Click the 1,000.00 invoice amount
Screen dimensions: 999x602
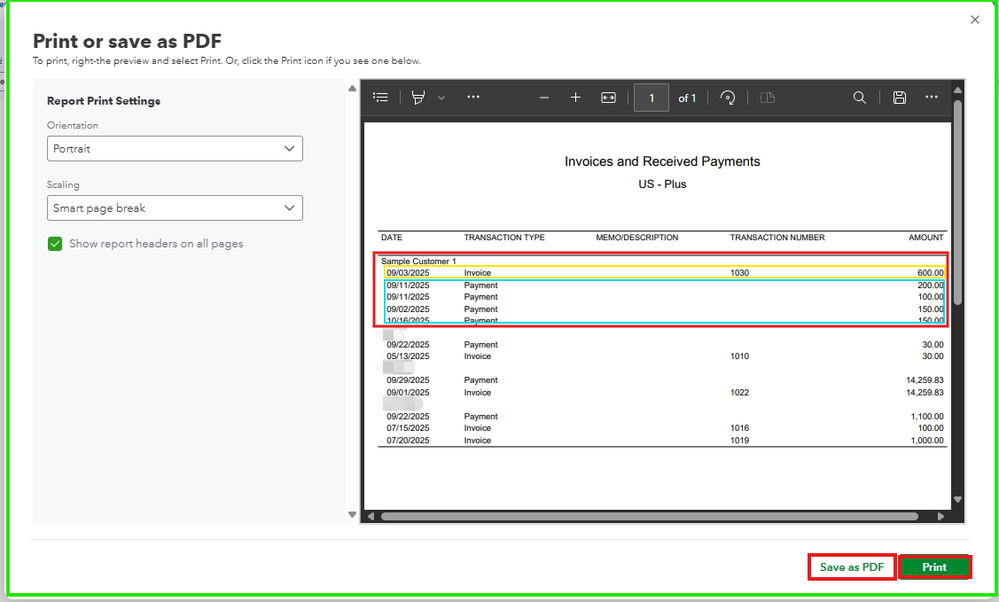(x=927, y=440)
